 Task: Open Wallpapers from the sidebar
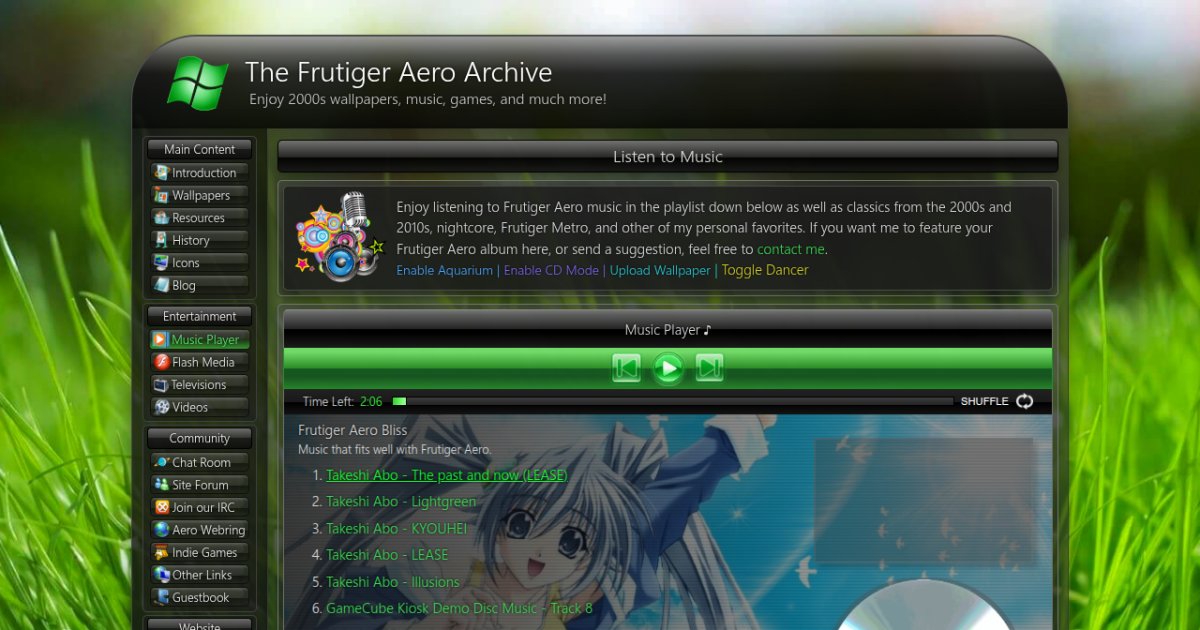click(x=199, y=195)
